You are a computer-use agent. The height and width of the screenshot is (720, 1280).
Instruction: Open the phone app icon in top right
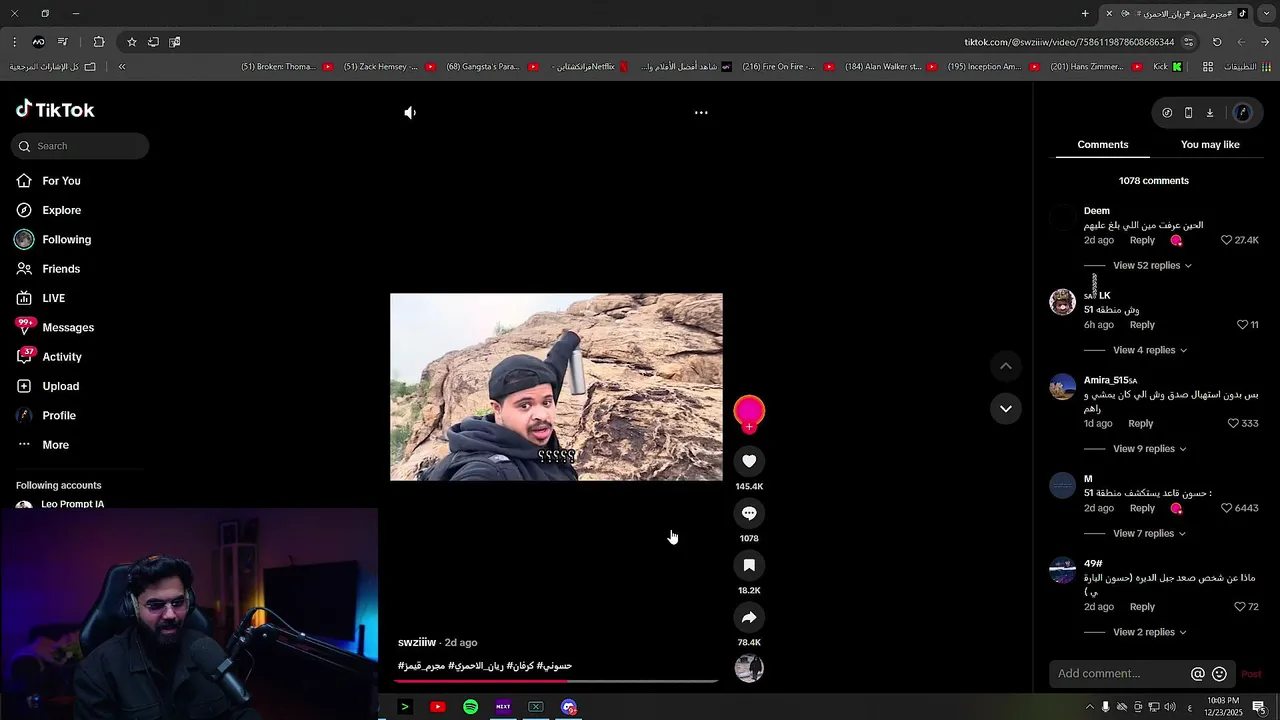tap(1188, 113)
